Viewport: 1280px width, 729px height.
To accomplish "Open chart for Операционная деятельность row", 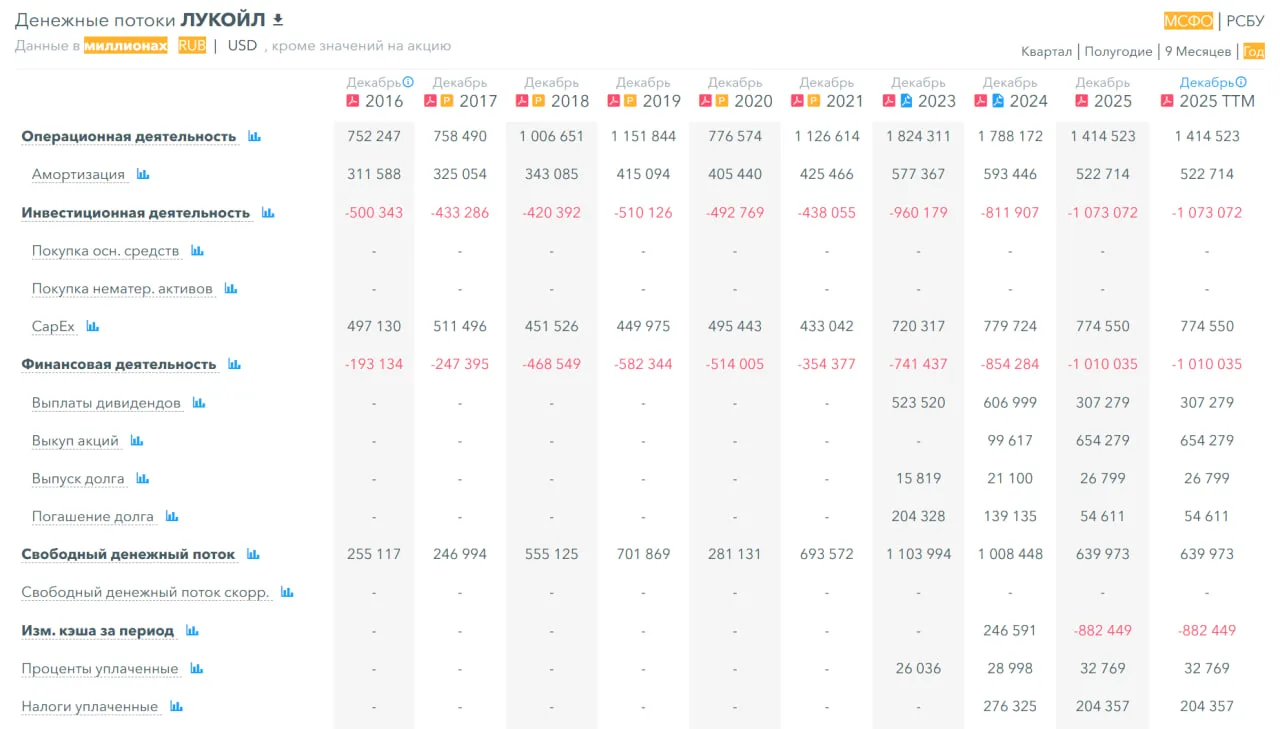I will pyautogui.click(x=254, y=136).
